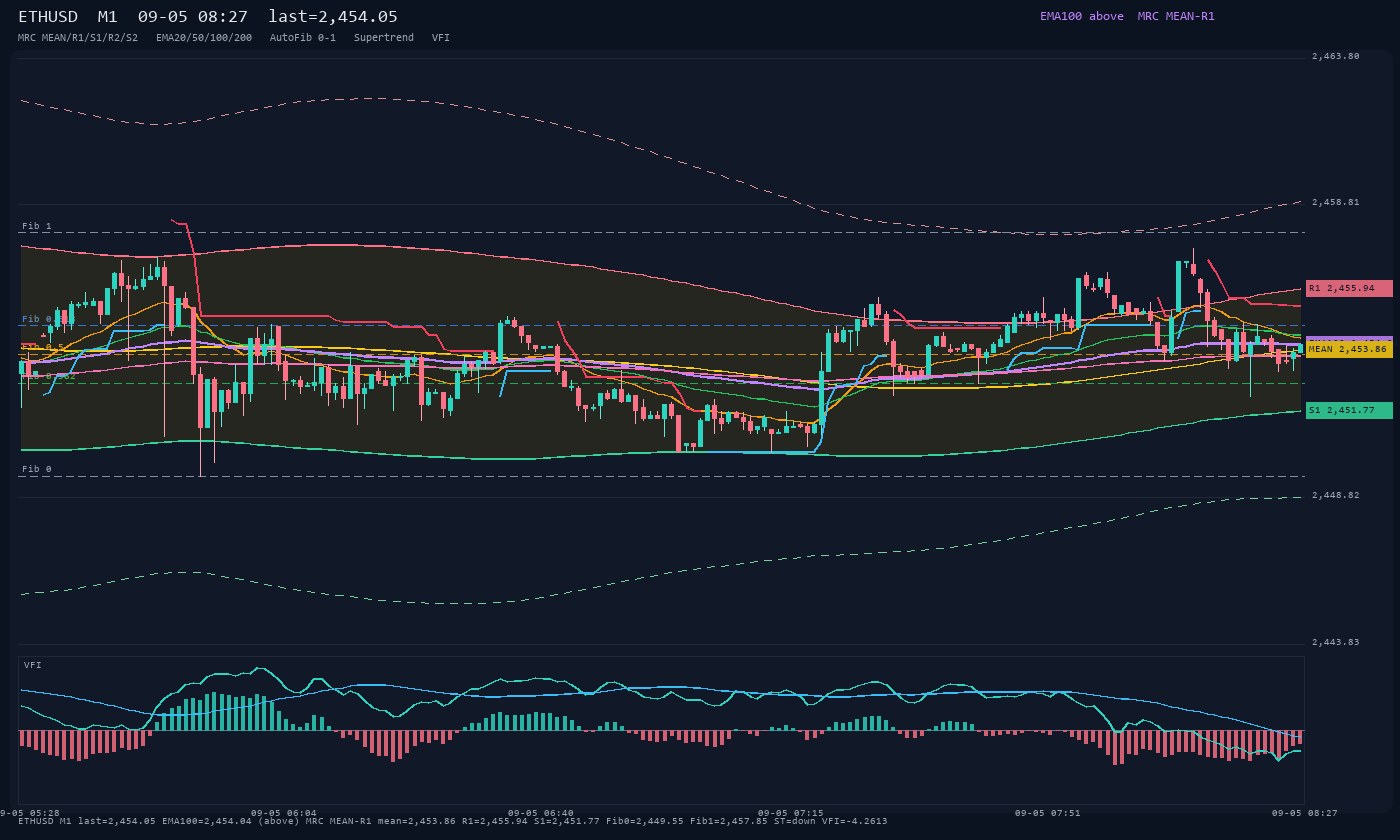Click the 2,448.82 price axis label
1400x840 pixels.
point(1335,495)
